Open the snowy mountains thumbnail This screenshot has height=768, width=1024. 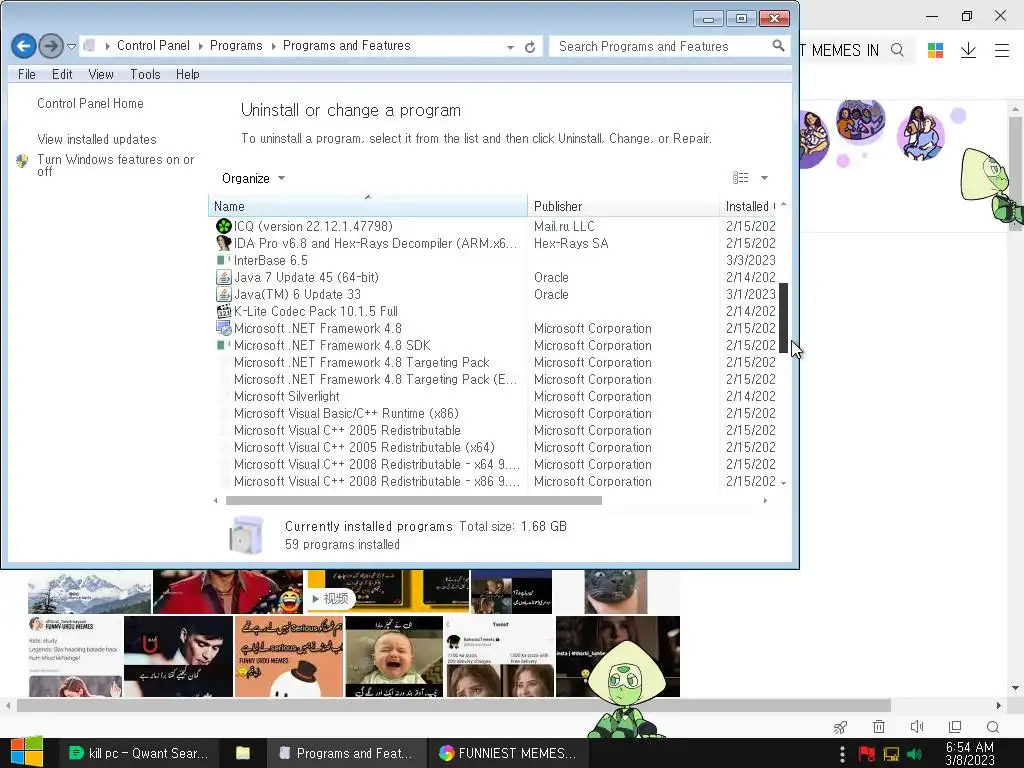tap(89, 592)
